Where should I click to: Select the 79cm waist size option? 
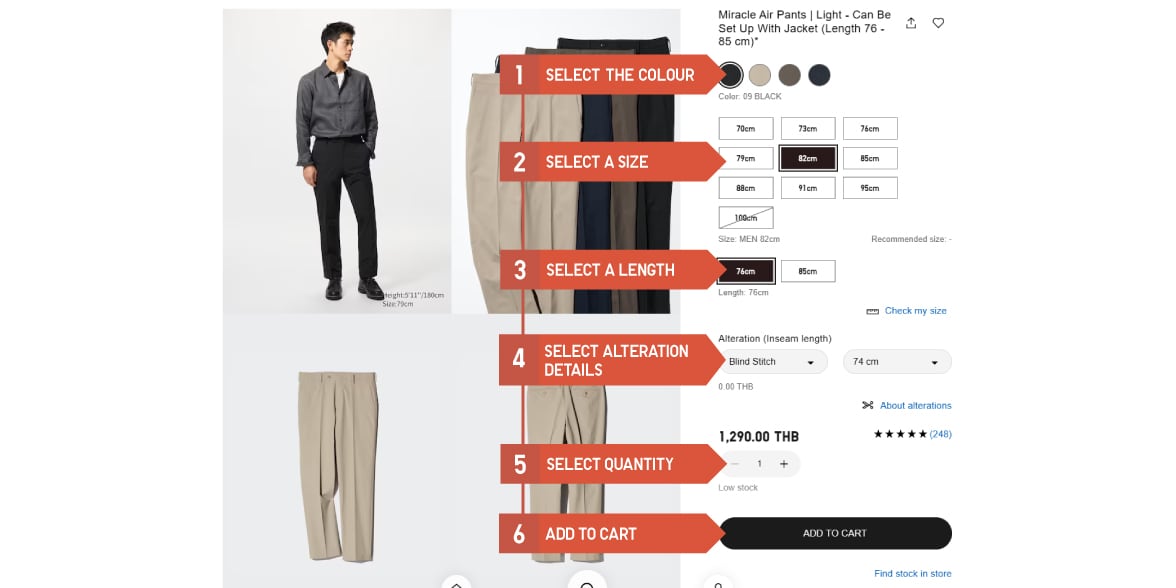click(746, 158)
